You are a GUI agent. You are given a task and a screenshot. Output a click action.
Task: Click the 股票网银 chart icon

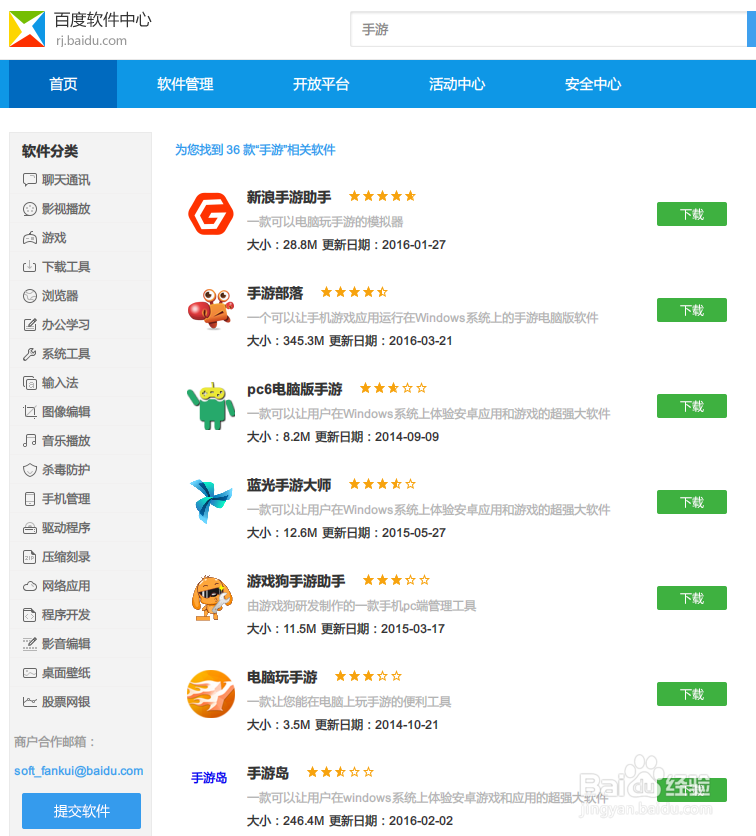(x=30, y=702)
